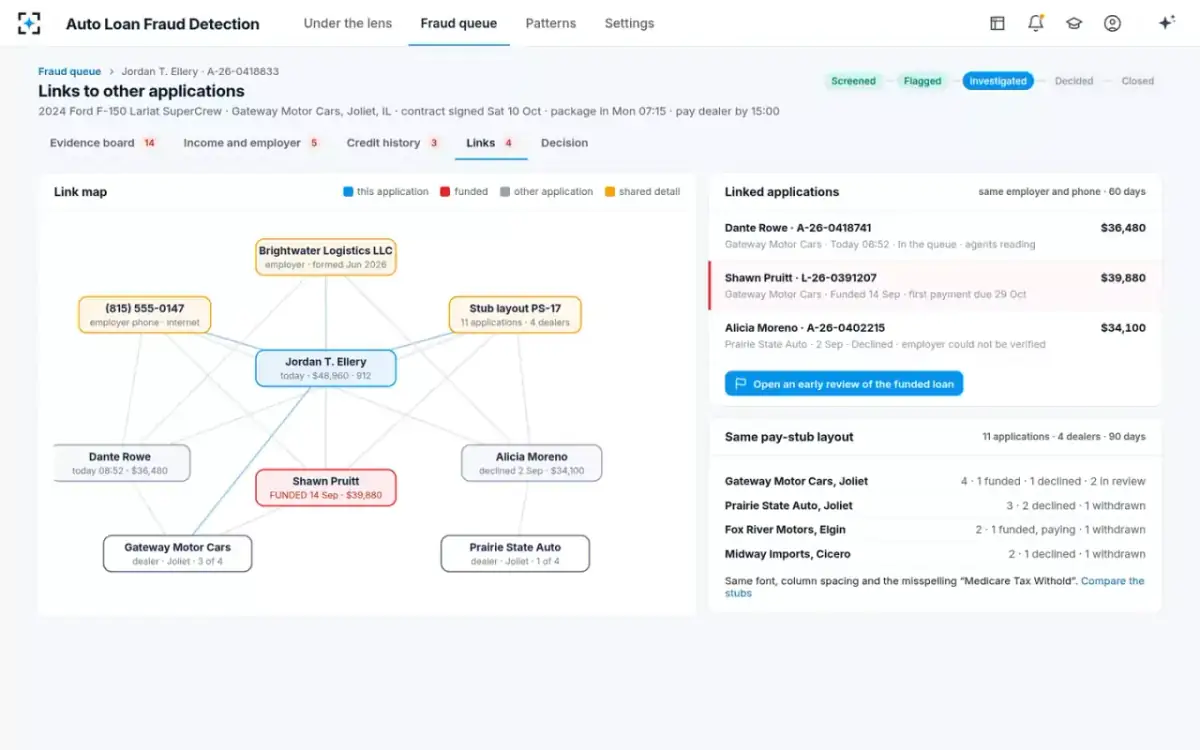Open Dante Rowe · A-26-0418741 row
This screenshot has height=750, width=1200.
935,236
